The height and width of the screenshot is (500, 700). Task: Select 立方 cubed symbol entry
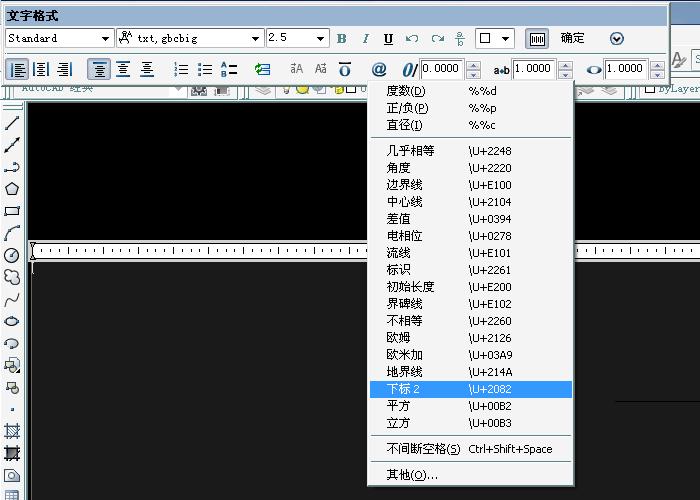pyautogui.click(x=471, y=423)
